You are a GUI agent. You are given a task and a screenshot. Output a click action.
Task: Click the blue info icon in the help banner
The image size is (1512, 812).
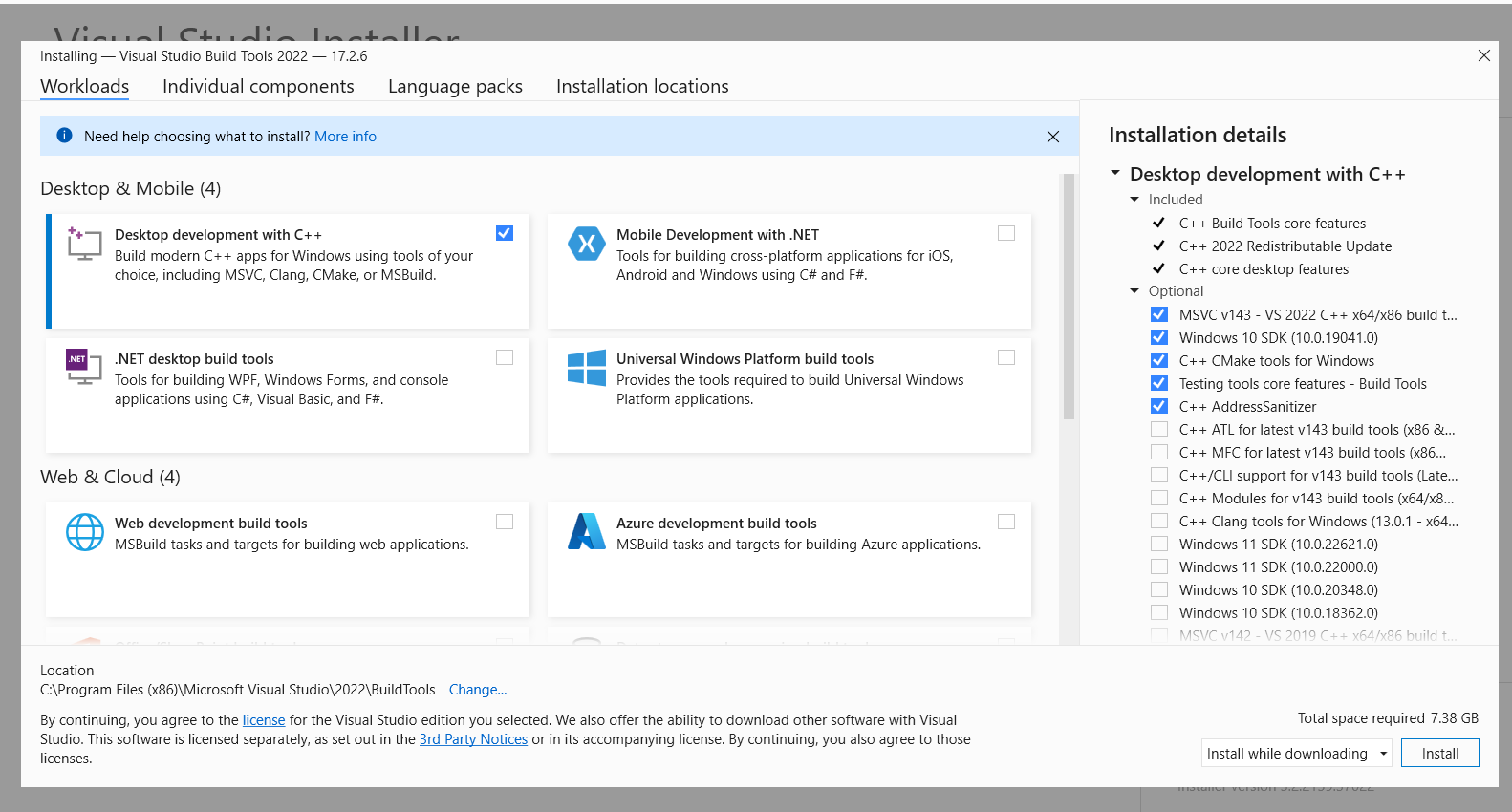(64, 136)
